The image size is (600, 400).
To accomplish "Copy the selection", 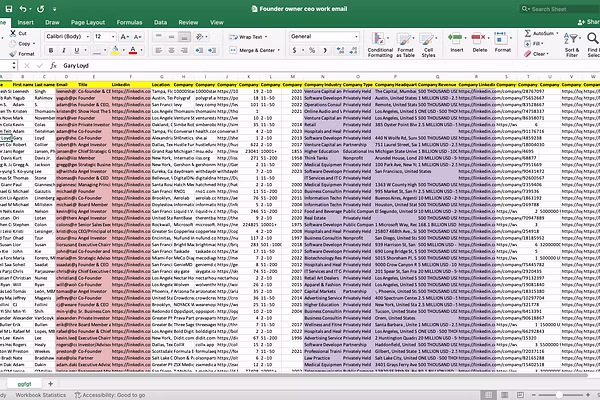I will click(21, 44).
